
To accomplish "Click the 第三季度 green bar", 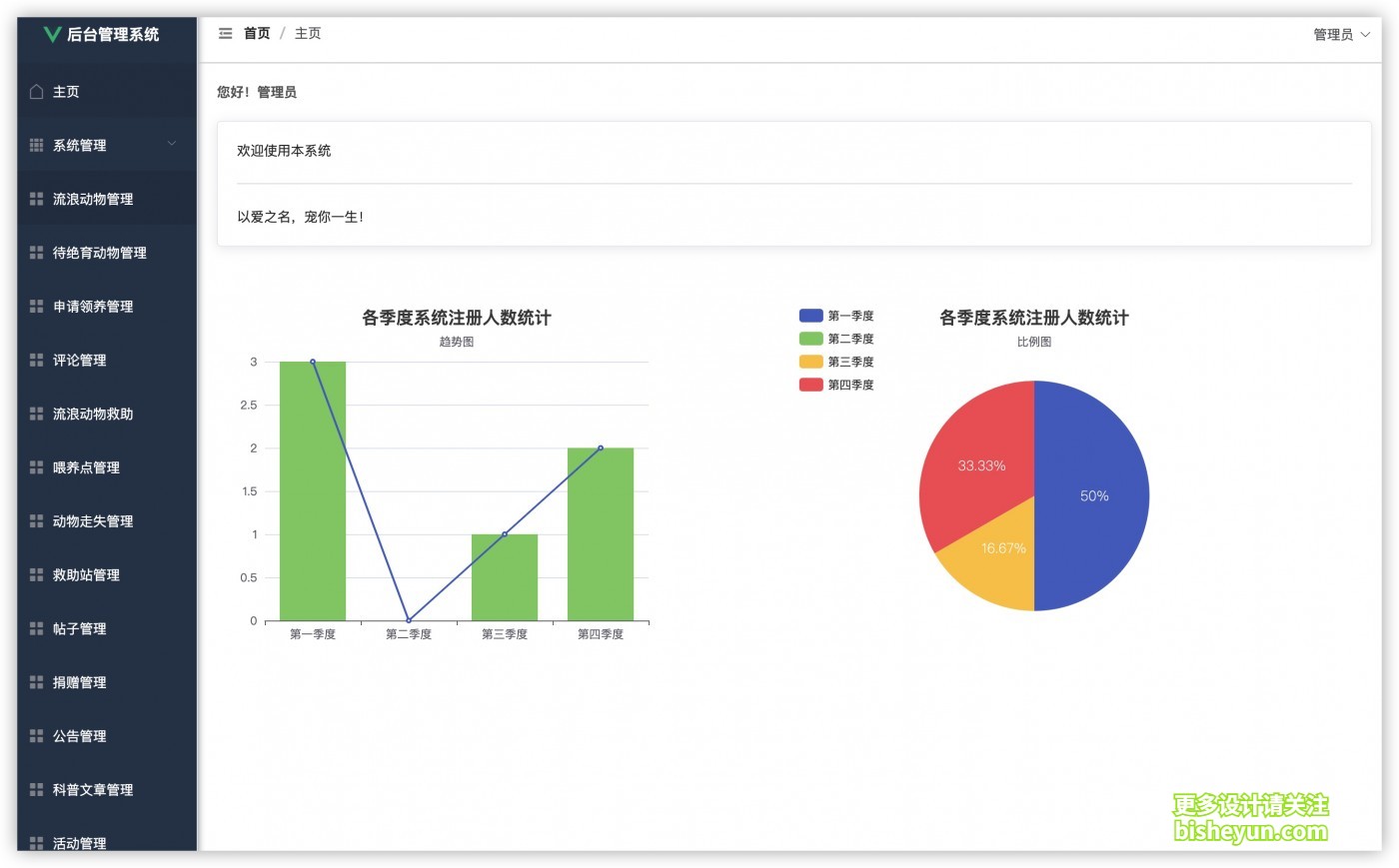I will coord(505,577).
